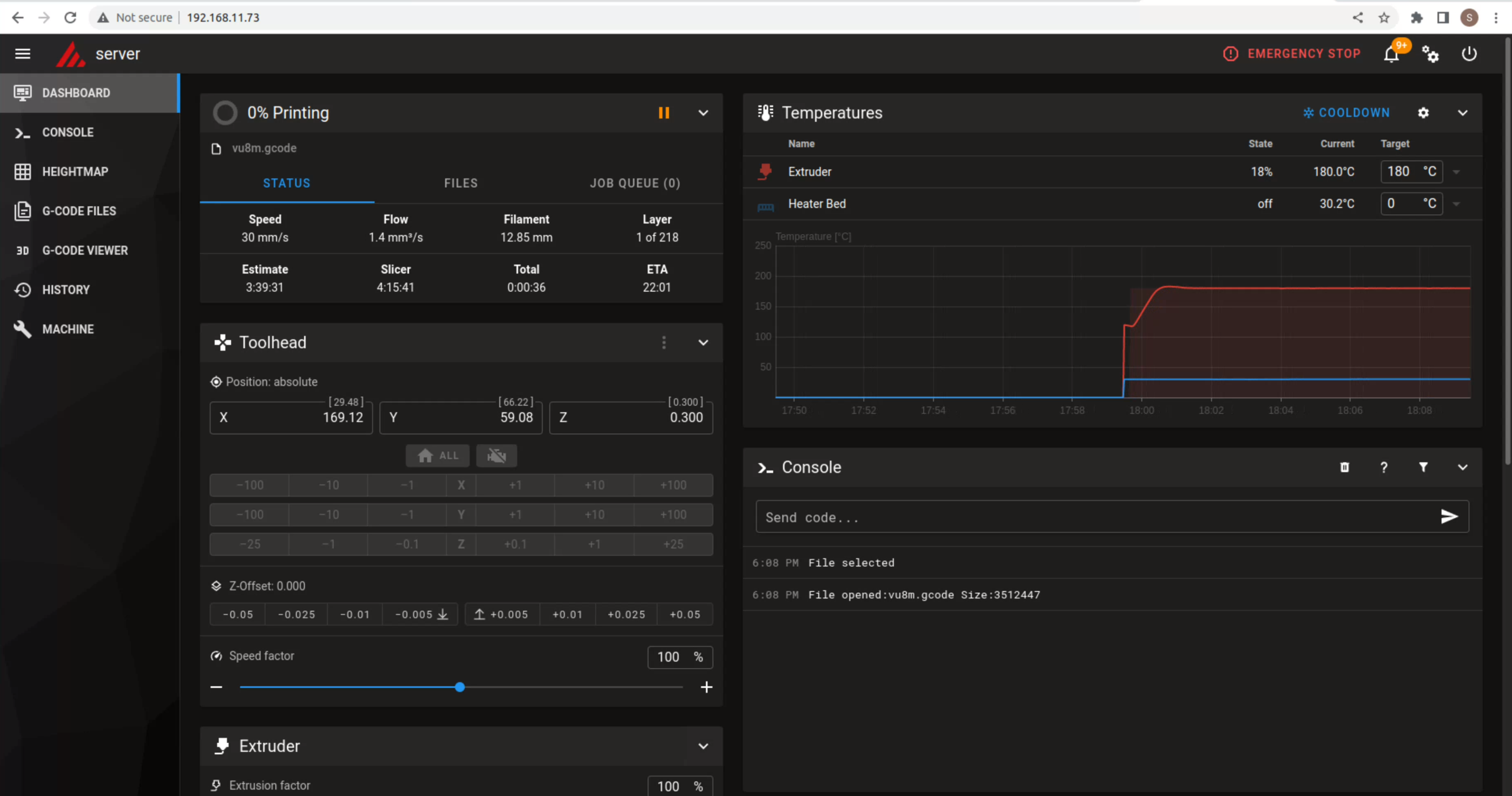Click the Send code input field

1092,517
